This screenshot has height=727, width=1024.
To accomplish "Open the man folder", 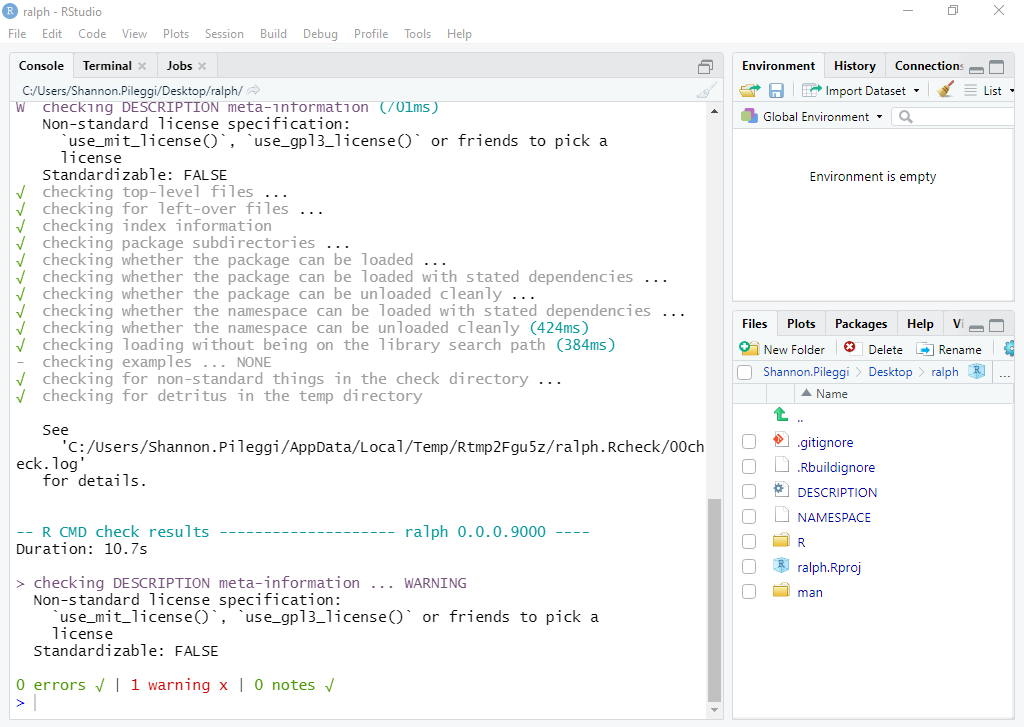I will [x=810, y=592].
